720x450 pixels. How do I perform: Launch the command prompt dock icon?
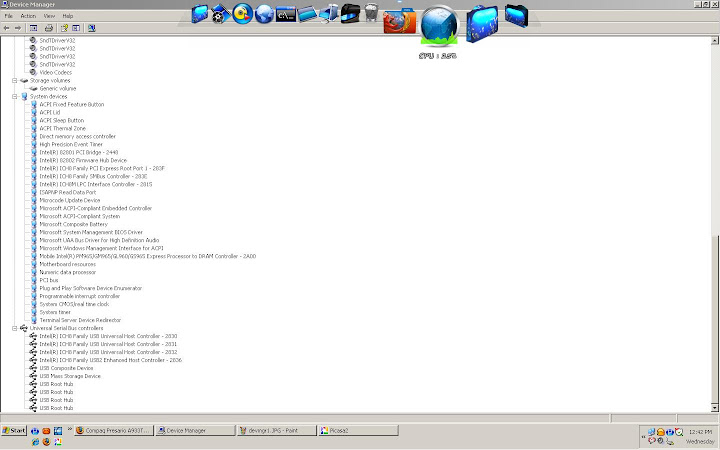(286, 15)
